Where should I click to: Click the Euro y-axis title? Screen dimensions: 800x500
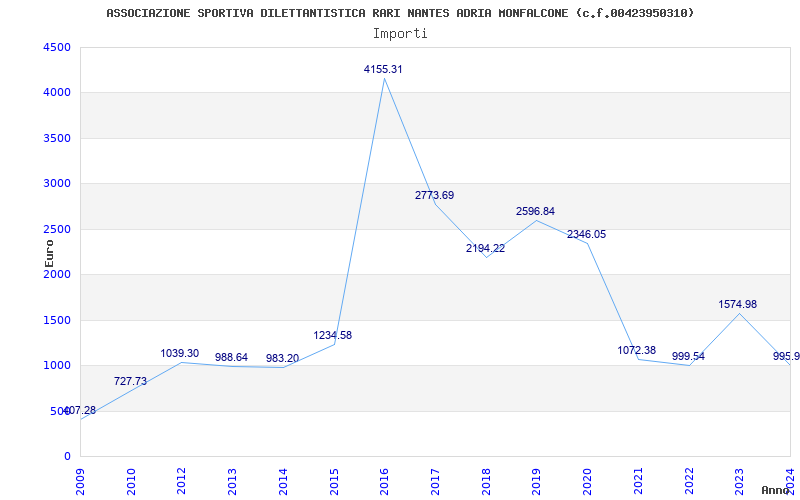49,253
